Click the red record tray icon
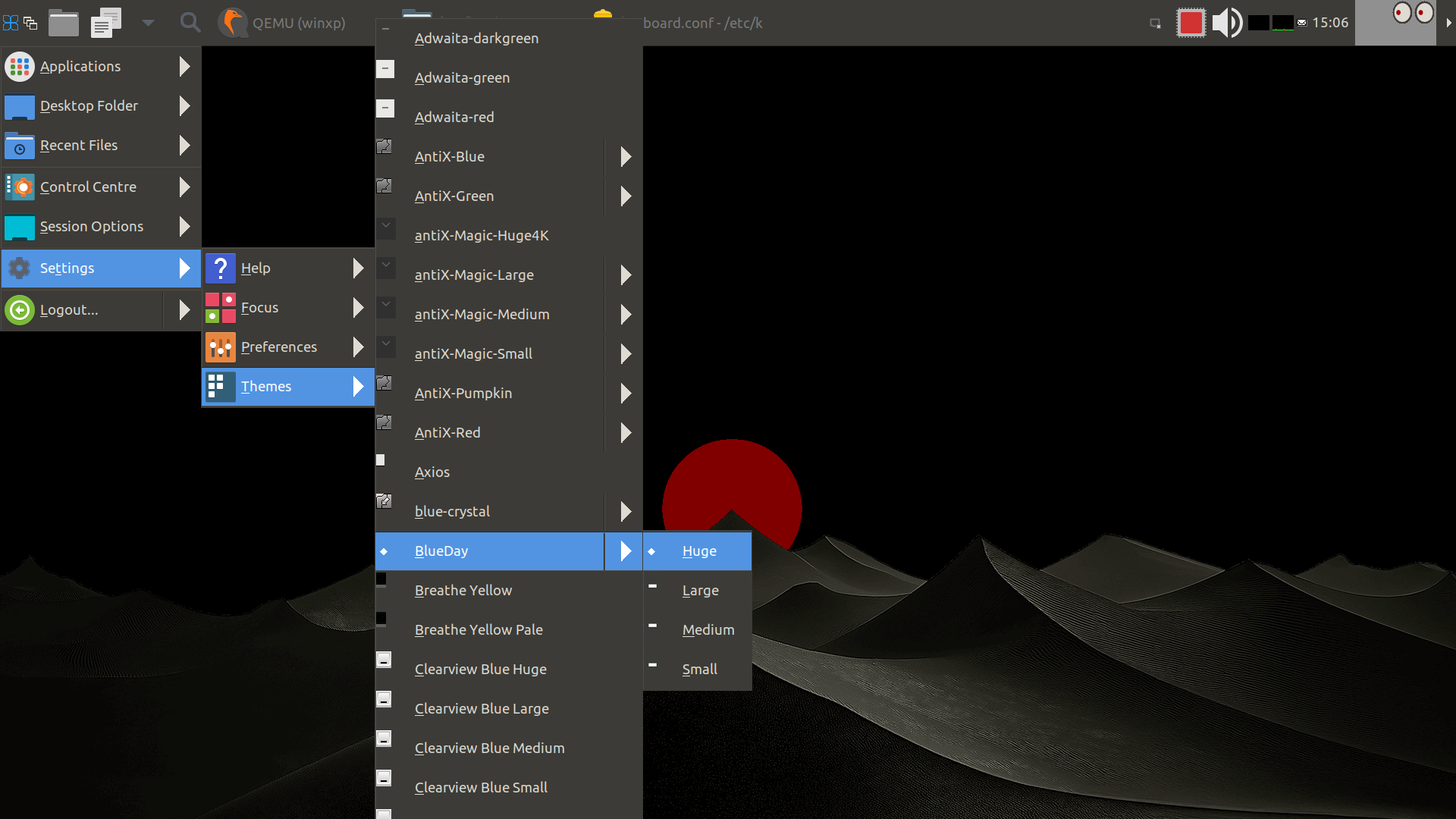The height and width of the screenshot is (819, 1456). coord(1191,23)
